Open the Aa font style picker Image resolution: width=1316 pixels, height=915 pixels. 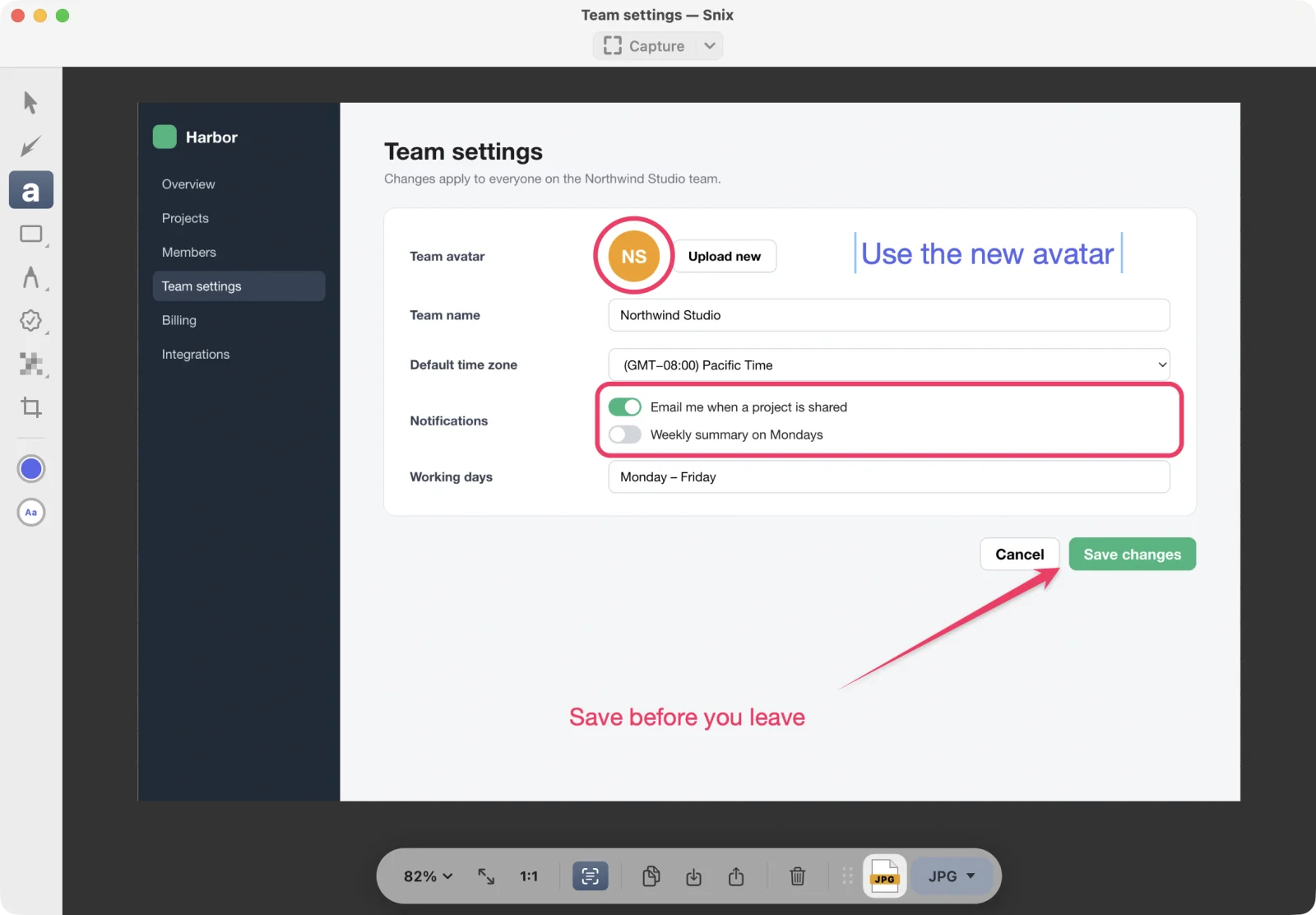pyautogui.click(x=31, y=513)
